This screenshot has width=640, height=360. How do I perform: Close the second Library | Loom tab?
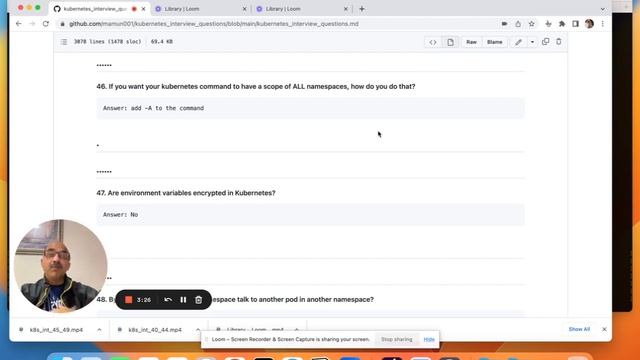point(346,9)
